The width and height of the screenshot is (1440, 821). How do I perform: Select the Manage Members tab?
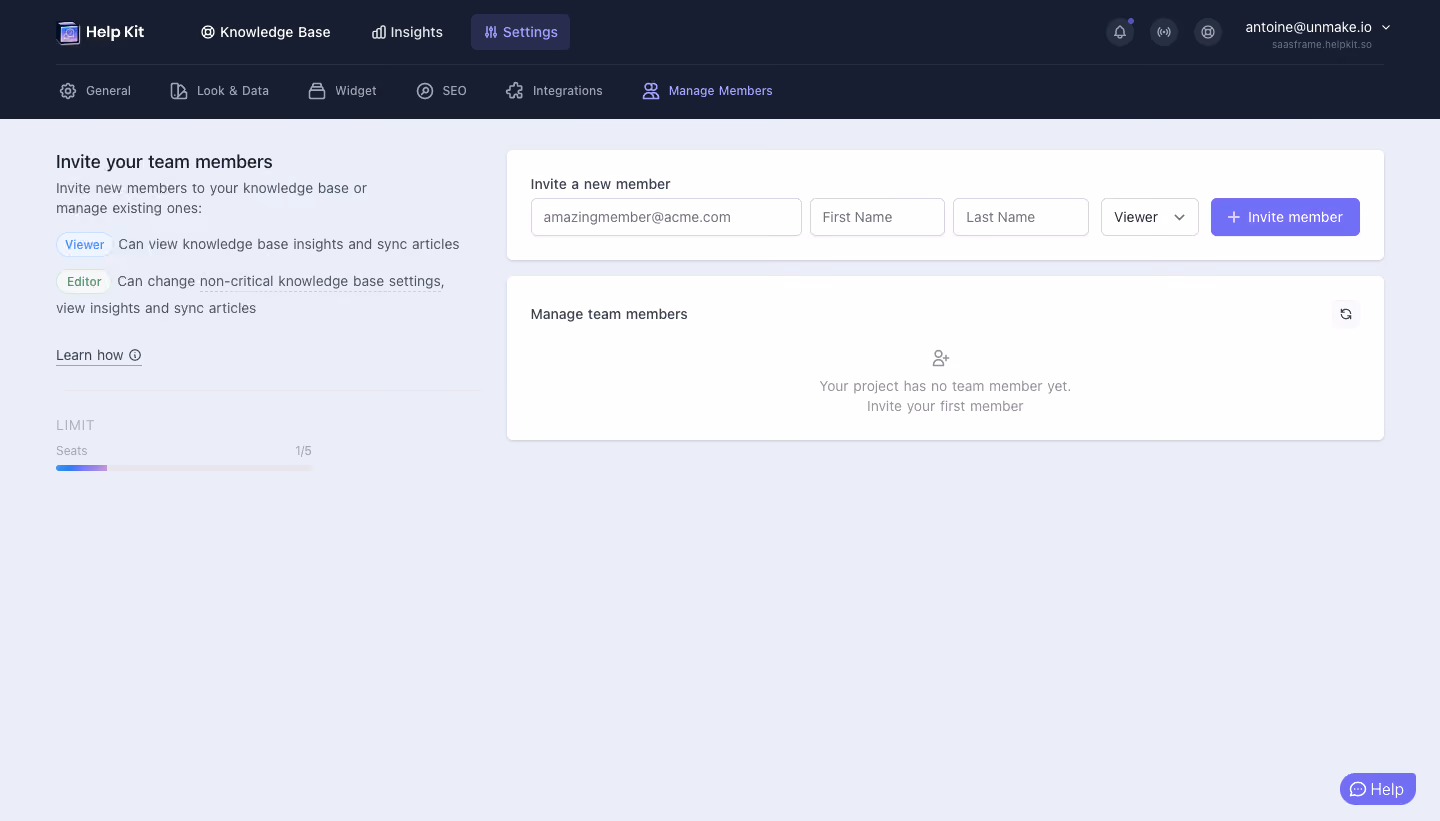708,91
